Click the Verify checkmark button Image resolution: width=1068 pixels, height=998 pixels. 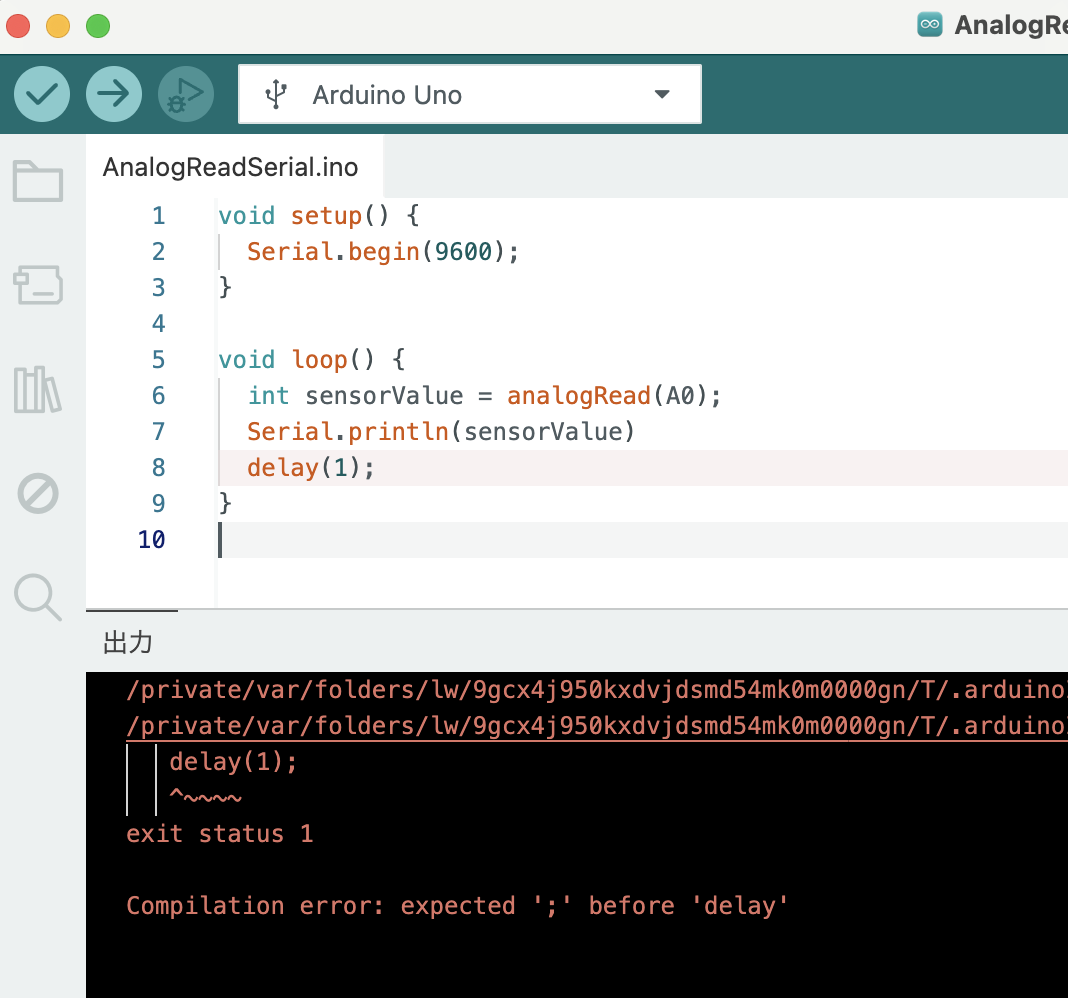pos(42,94)
